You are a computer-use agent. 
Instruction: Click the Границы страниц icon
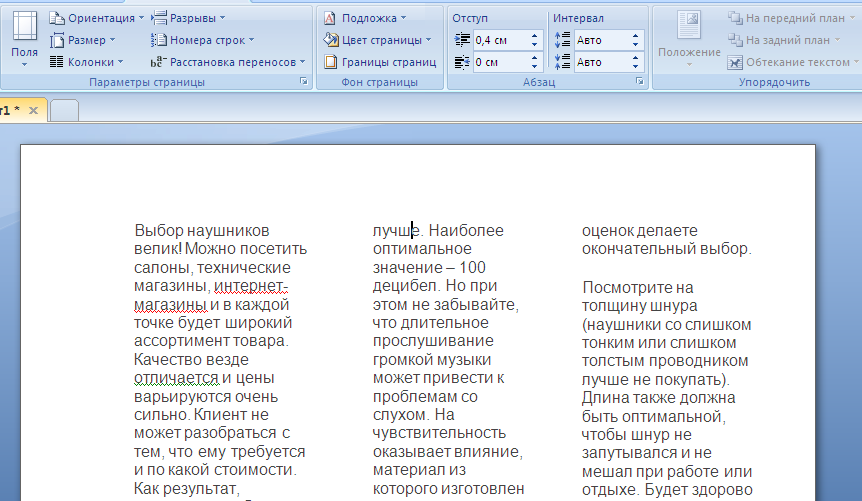pyautogui.click(x=330, y=62)
